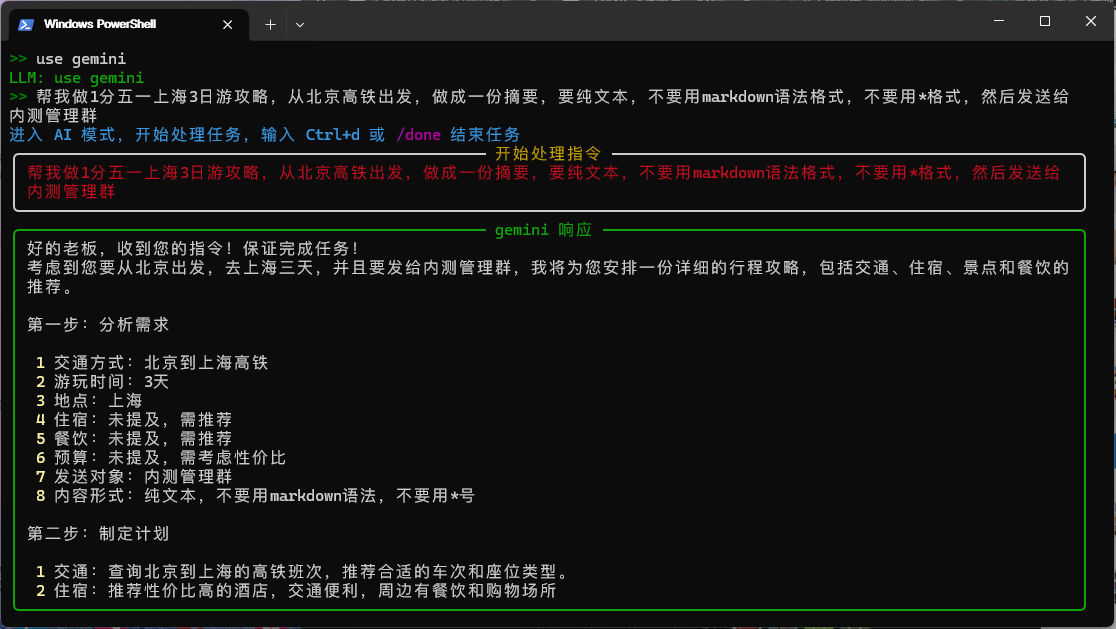Click the green "gemini 响应" panel title
Viewport: 1116px width, 629px height.
544,230
